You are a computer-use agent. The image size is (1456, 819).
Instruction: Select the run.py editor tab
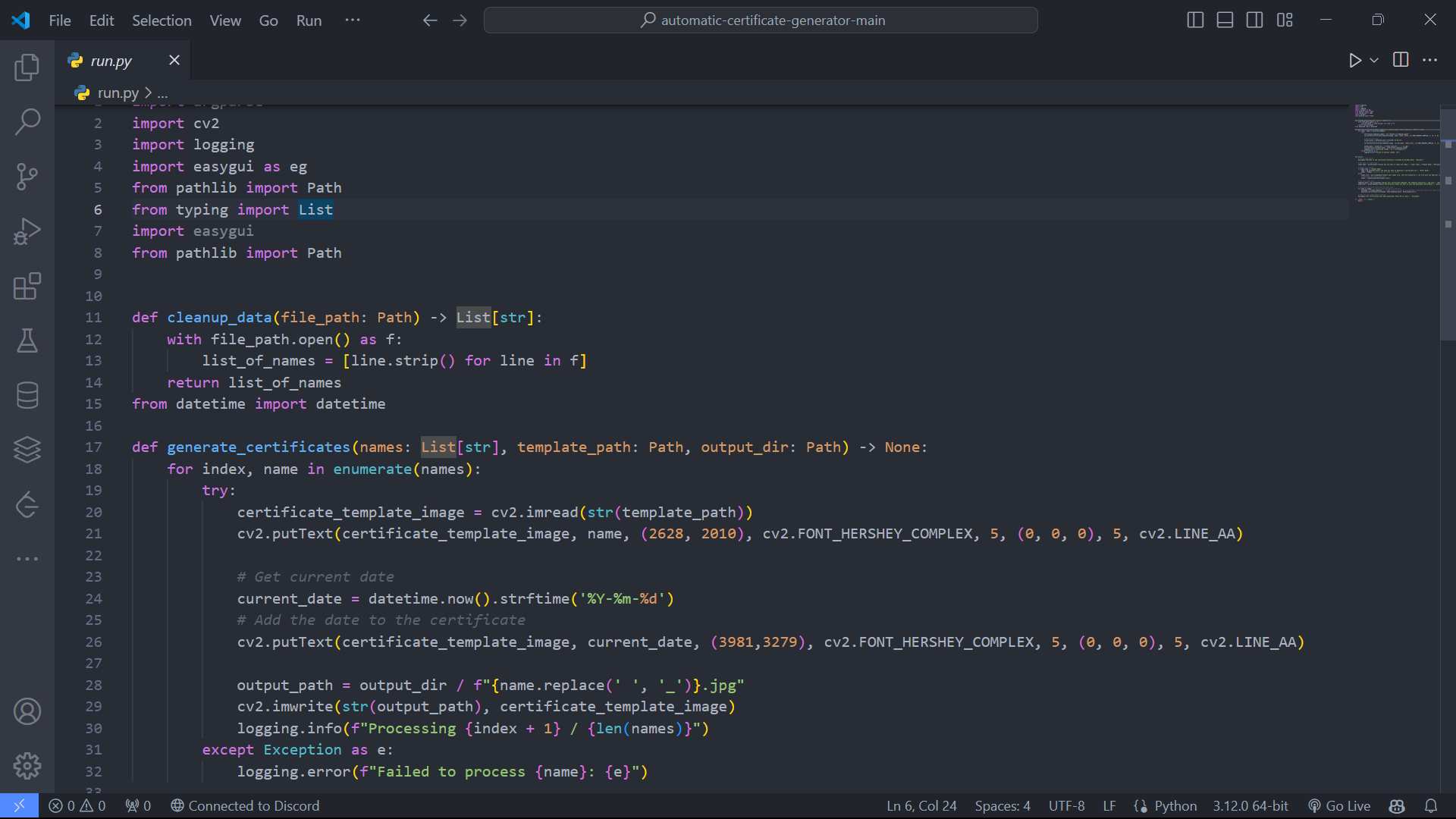111,61
